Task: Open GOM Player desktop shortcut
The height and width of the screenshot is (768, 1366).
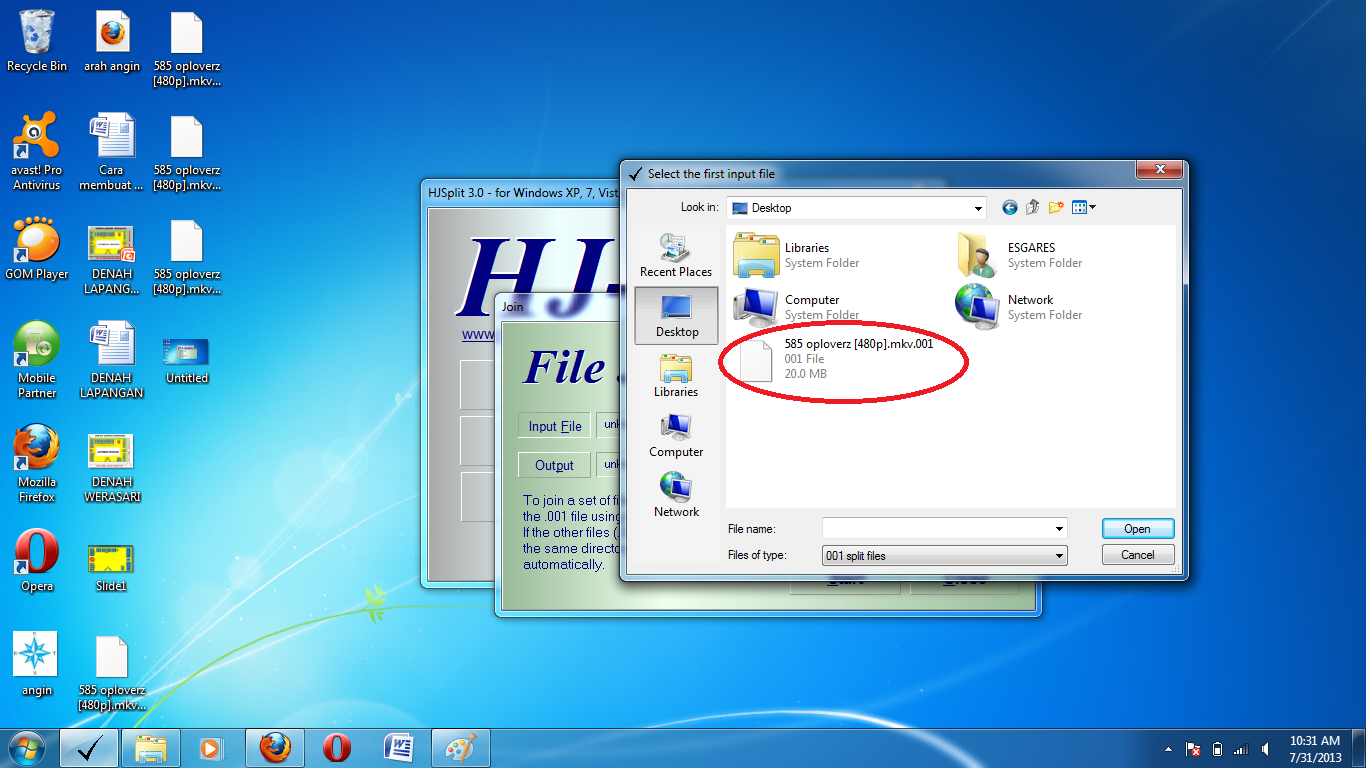Action: [x=37, y=250]
